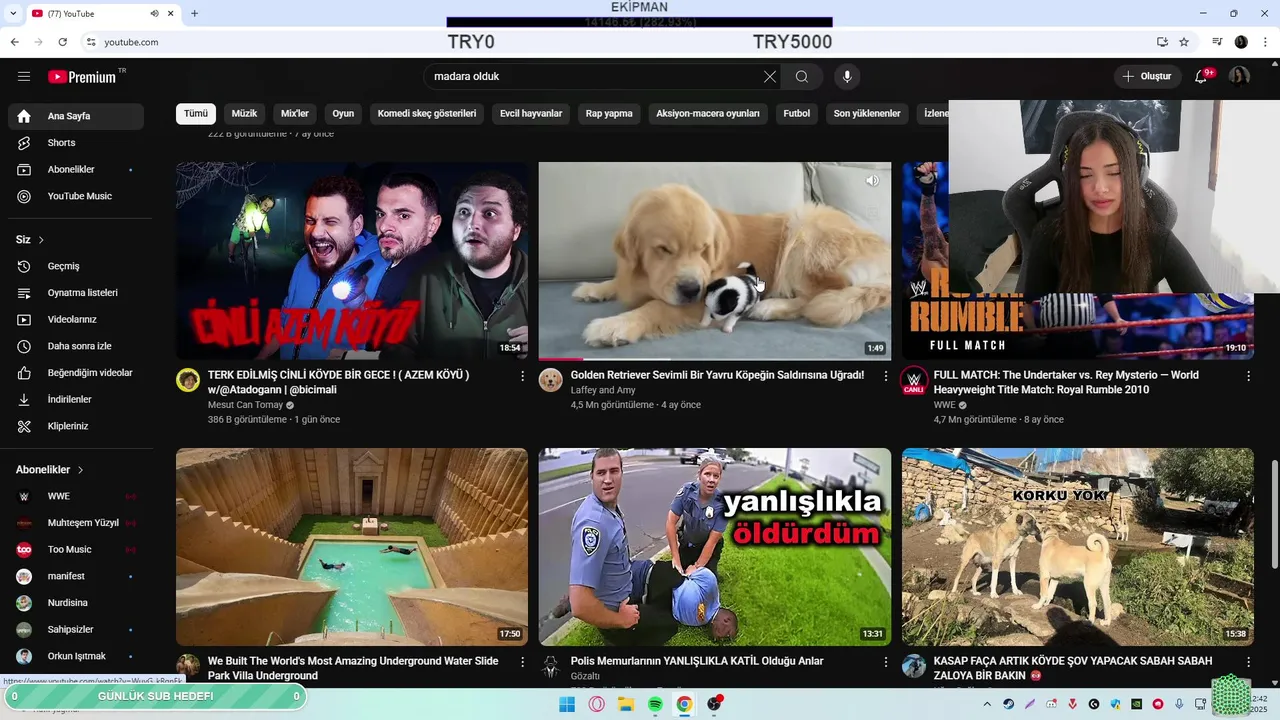
Task: Select the Müzik filter chip
Action: (x=245, y=114)
